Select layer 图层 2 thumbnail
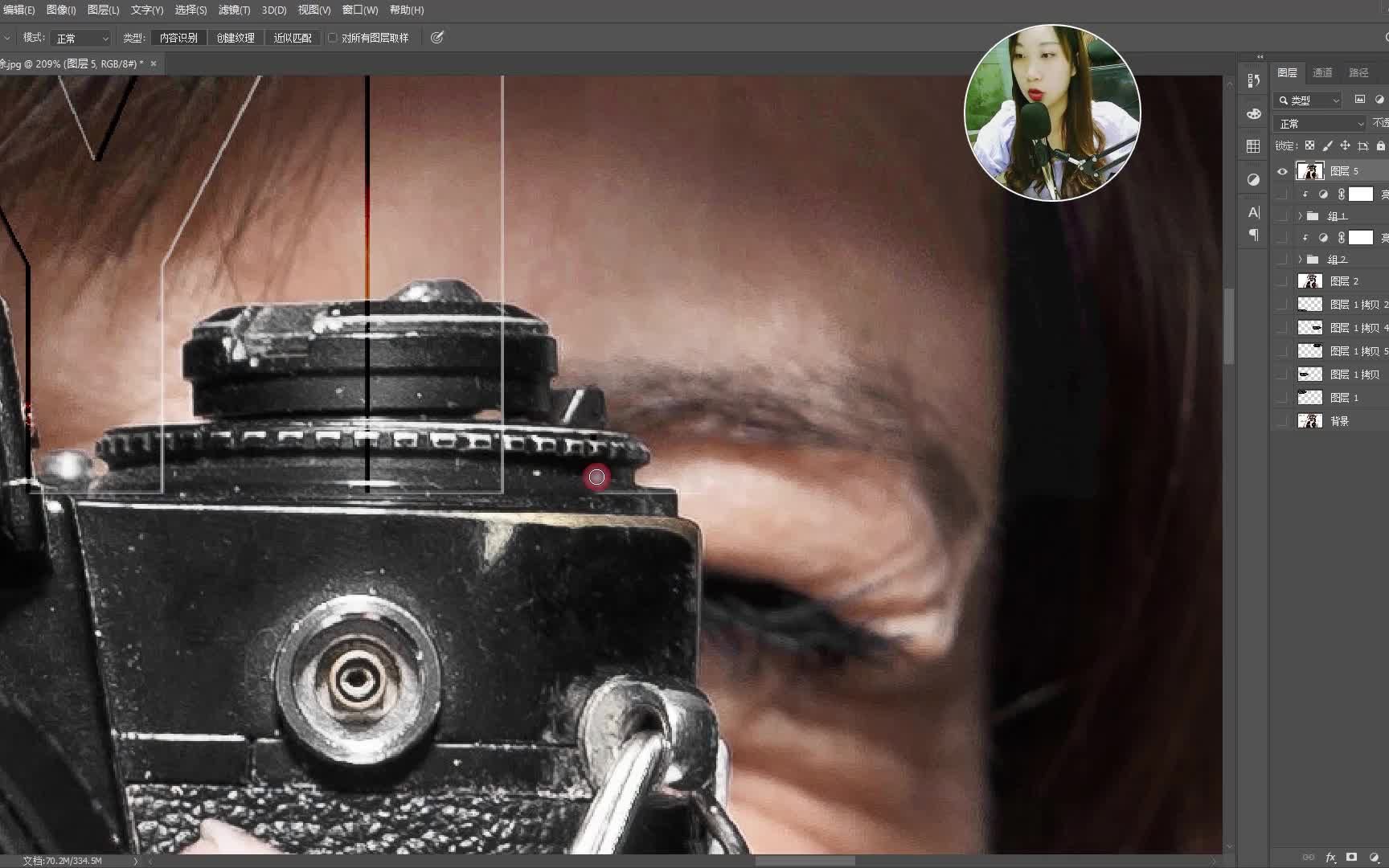This screenshot has width=1389, height=868. (x=1310, y=280)
